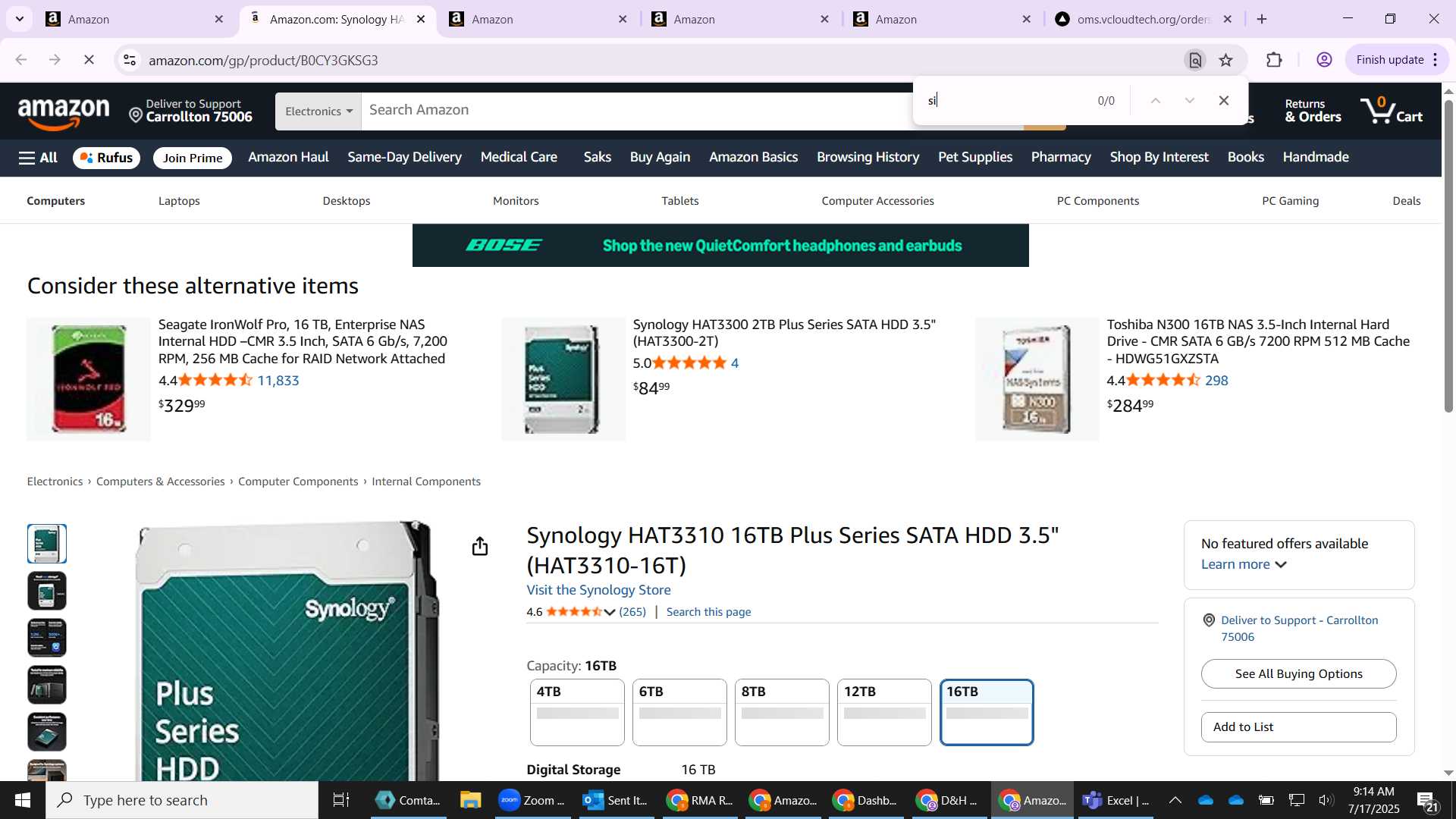Click the Bose QuietComfort banner ad
Image resolution: width=1456 pixels, height=819 pixels.
720,245
